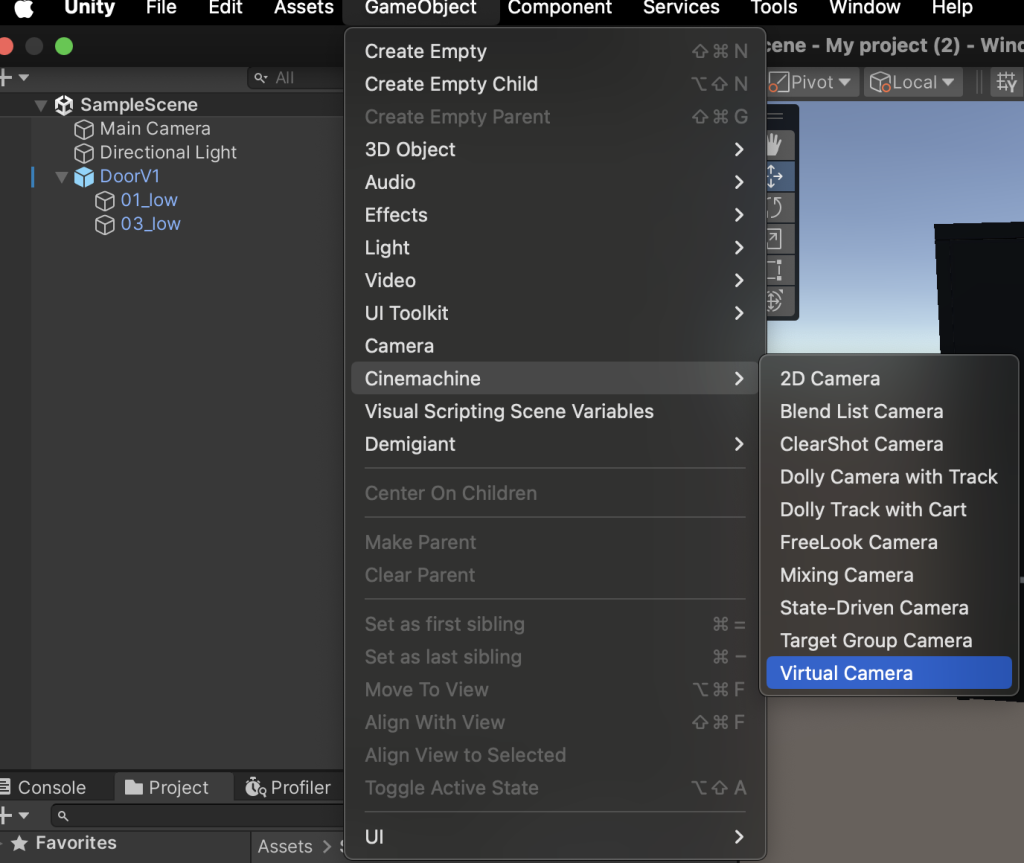The width and height of the screenshot is (1024, 863).
Task: Open the Tools menu
Action: click(774, 8)
